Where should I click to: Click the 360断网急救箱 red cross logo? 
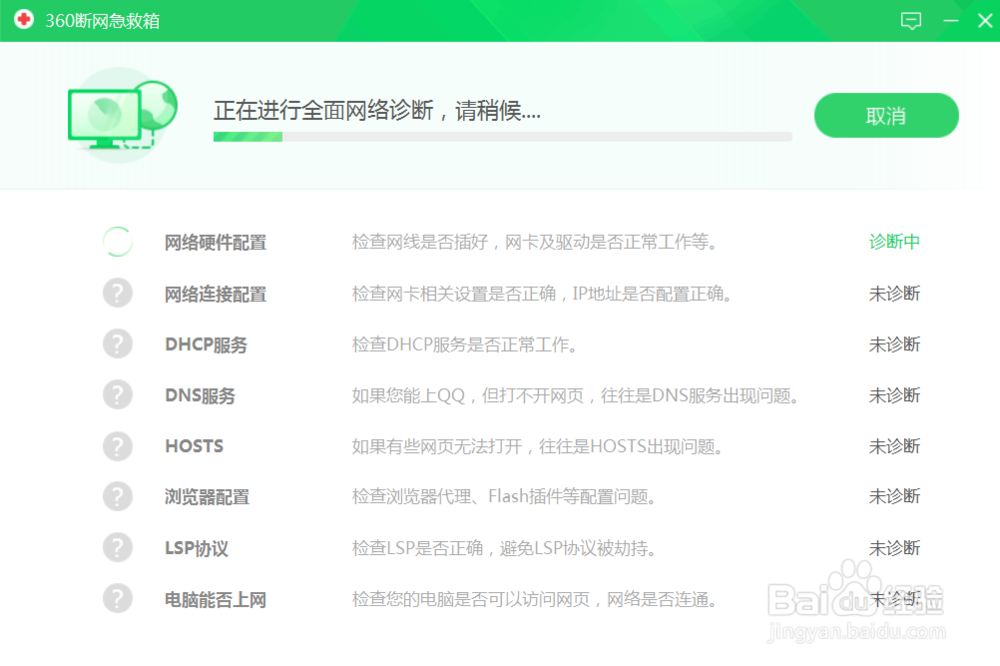click(23, 20)
